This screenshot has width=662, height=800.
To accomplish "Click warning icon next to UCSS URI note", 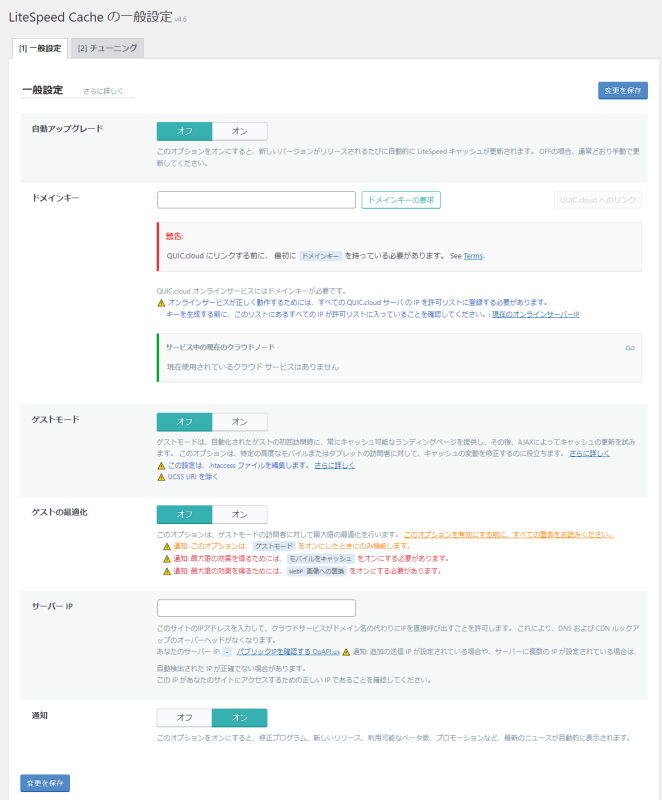I will tap(162, 477).
